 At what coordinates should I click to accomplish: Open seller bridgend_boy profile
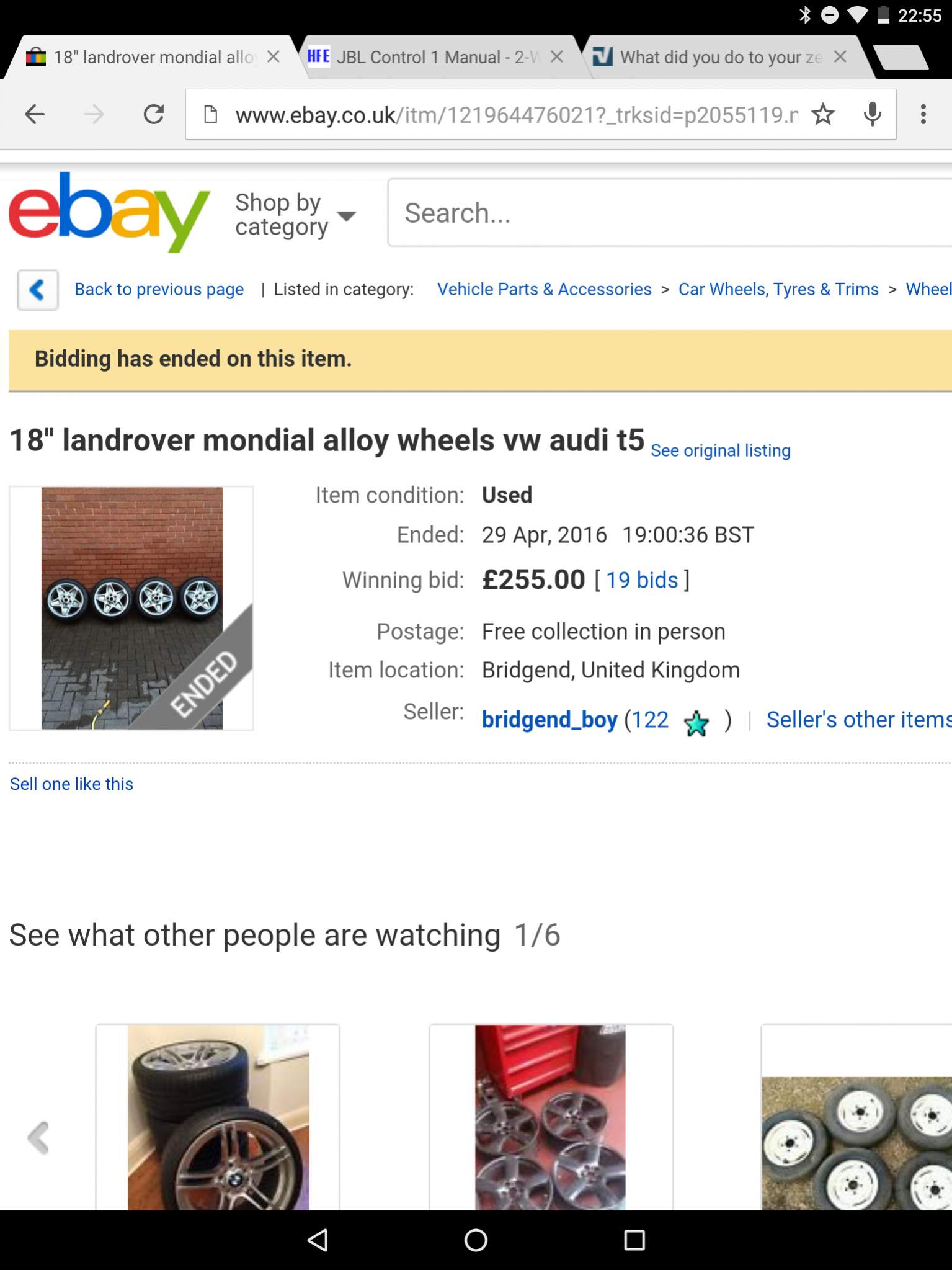coord(549,720)
